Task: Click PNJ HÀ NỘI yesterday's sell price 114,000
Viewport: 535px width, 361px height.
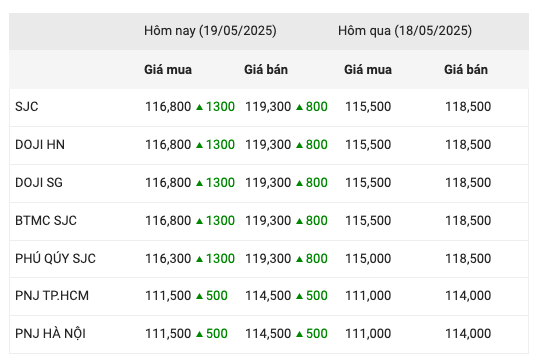Action: (x=468, y=333)
